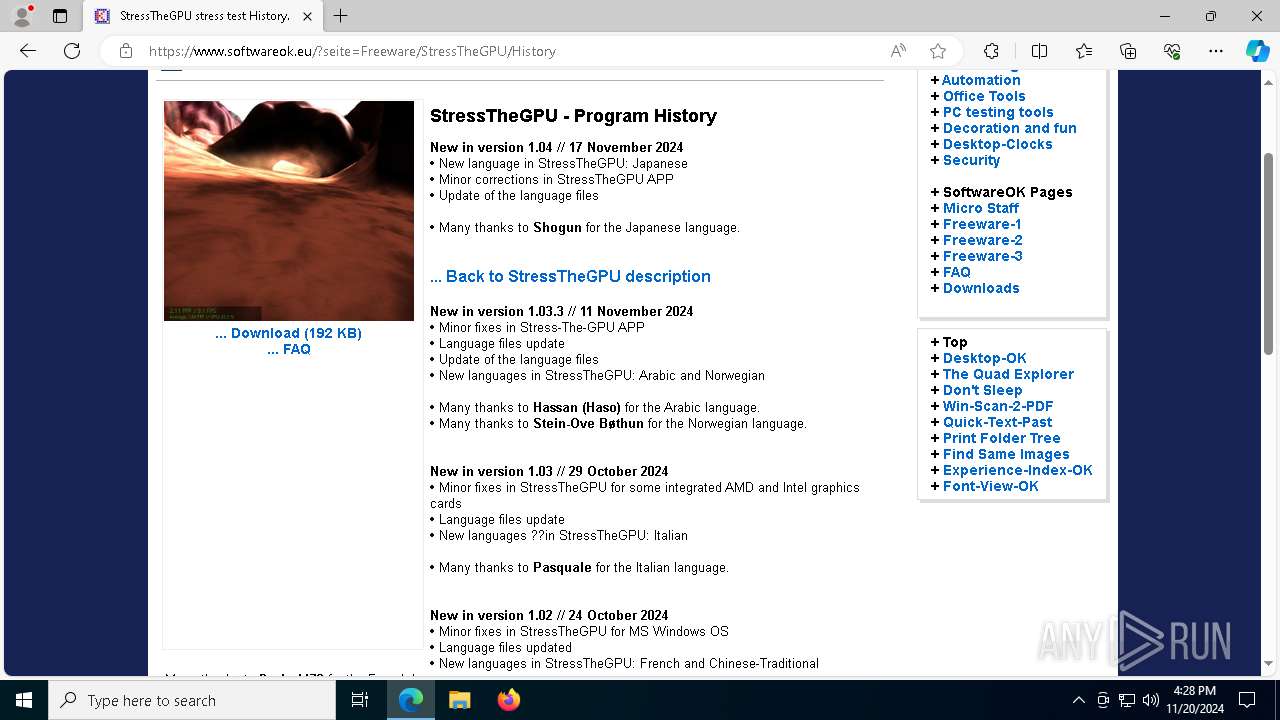The width and height of the screenshot is (1280, 720).
Task: Open the Experience-Index-OK link
Action: pyautogui.click(x=1018, y=470)
